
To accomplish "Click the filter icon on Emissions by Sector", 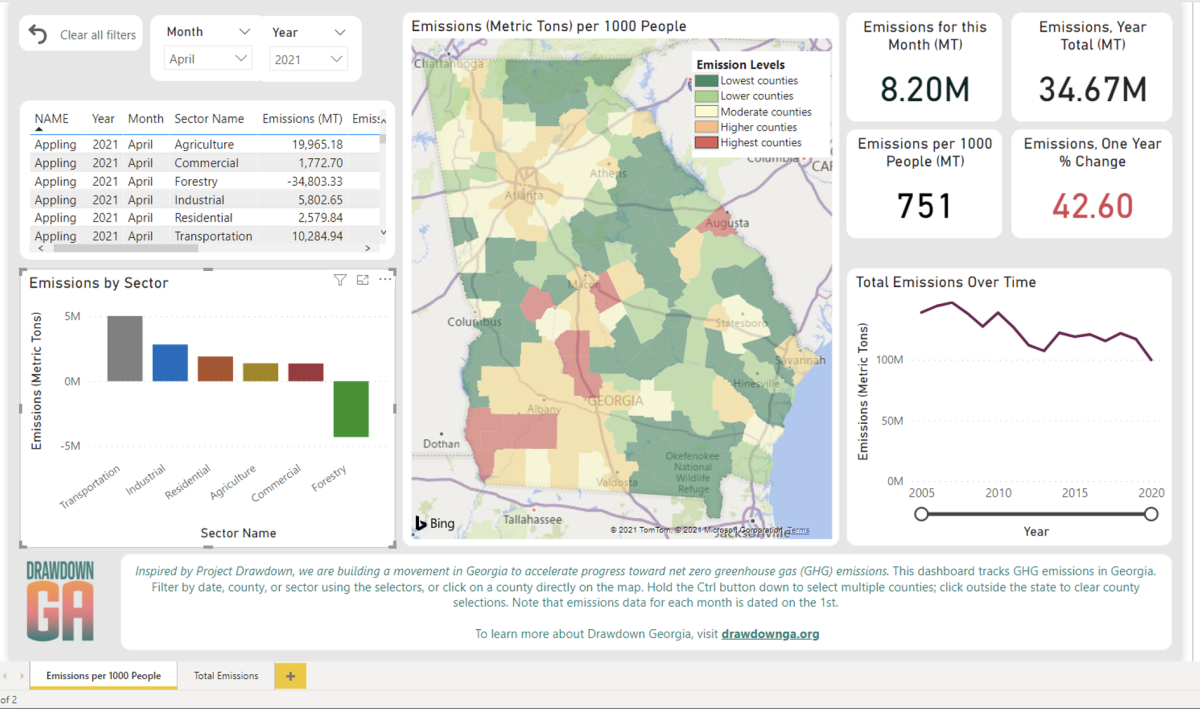I will click(340, 280).
